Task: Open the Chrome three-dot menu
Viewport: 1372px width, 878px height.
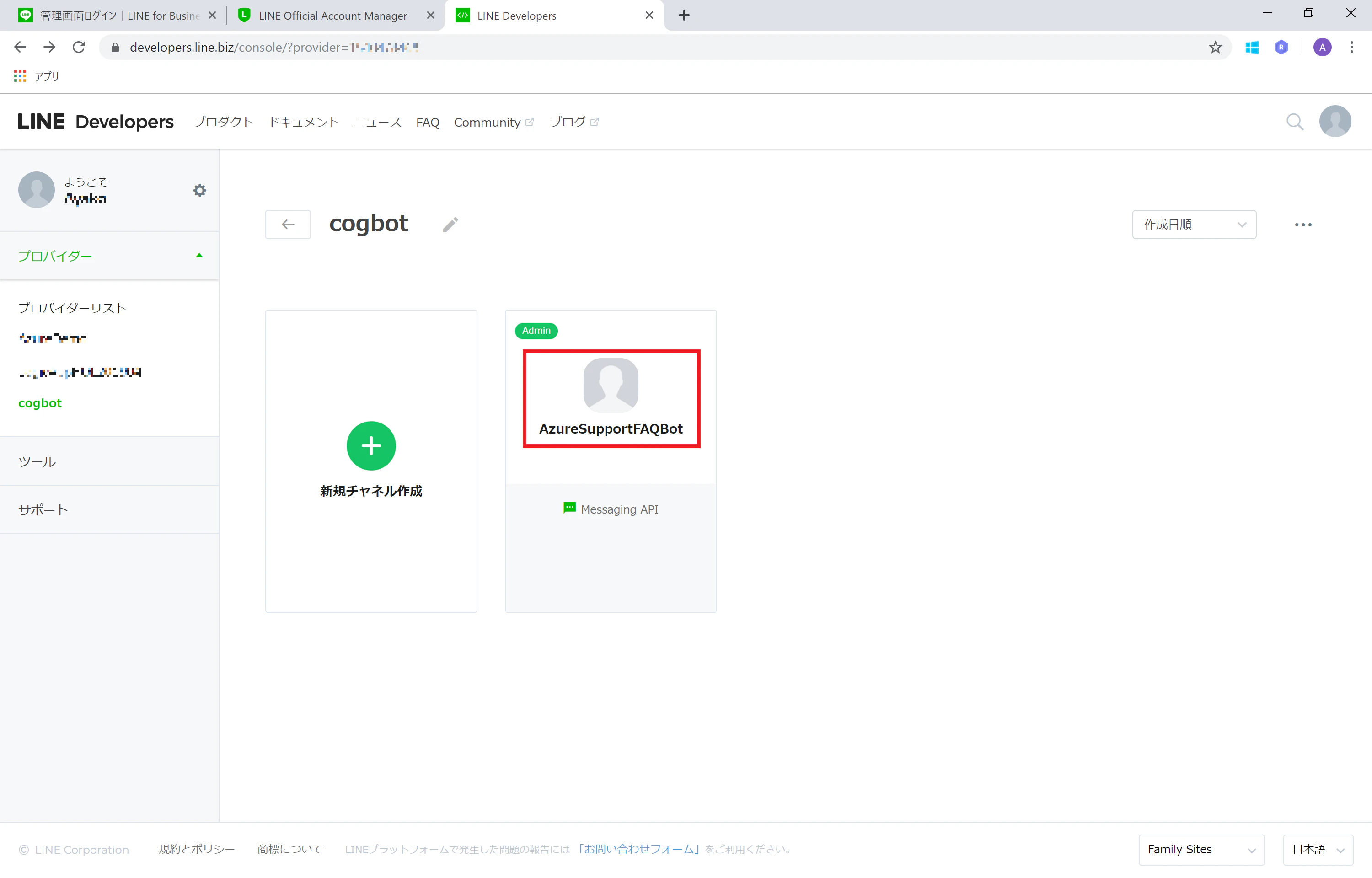Action: tap(1351, 47)
